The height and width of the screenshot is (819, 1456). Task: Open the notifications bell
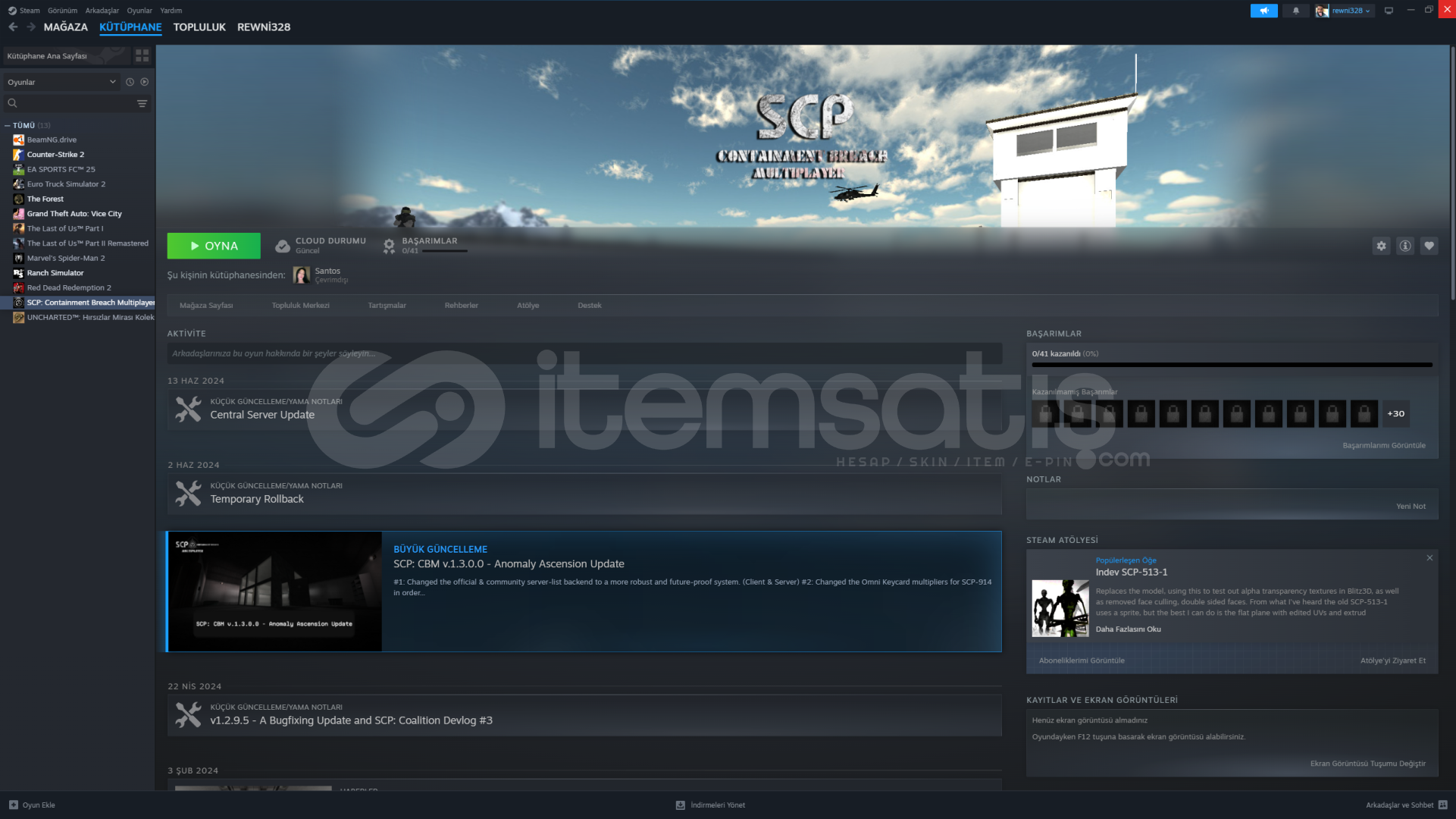(x=1296, y=11)
